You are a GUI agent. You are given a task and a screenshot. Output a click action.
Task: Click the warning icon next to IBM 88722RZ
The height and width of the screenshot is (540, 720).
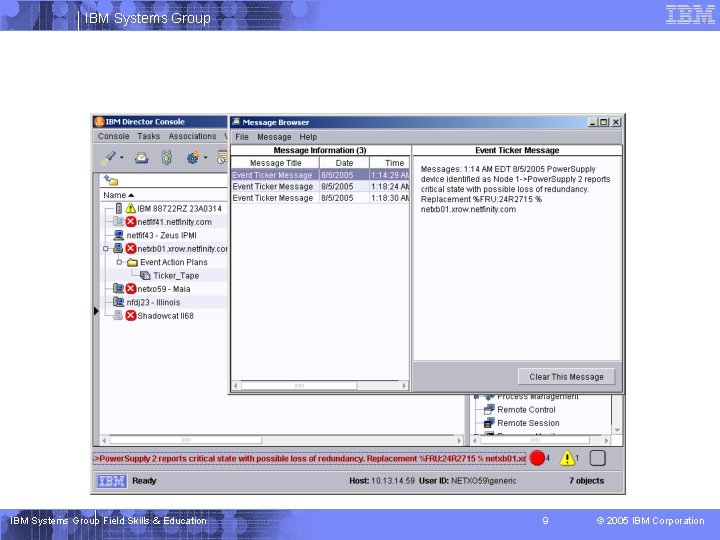click(x=131, y=208)
